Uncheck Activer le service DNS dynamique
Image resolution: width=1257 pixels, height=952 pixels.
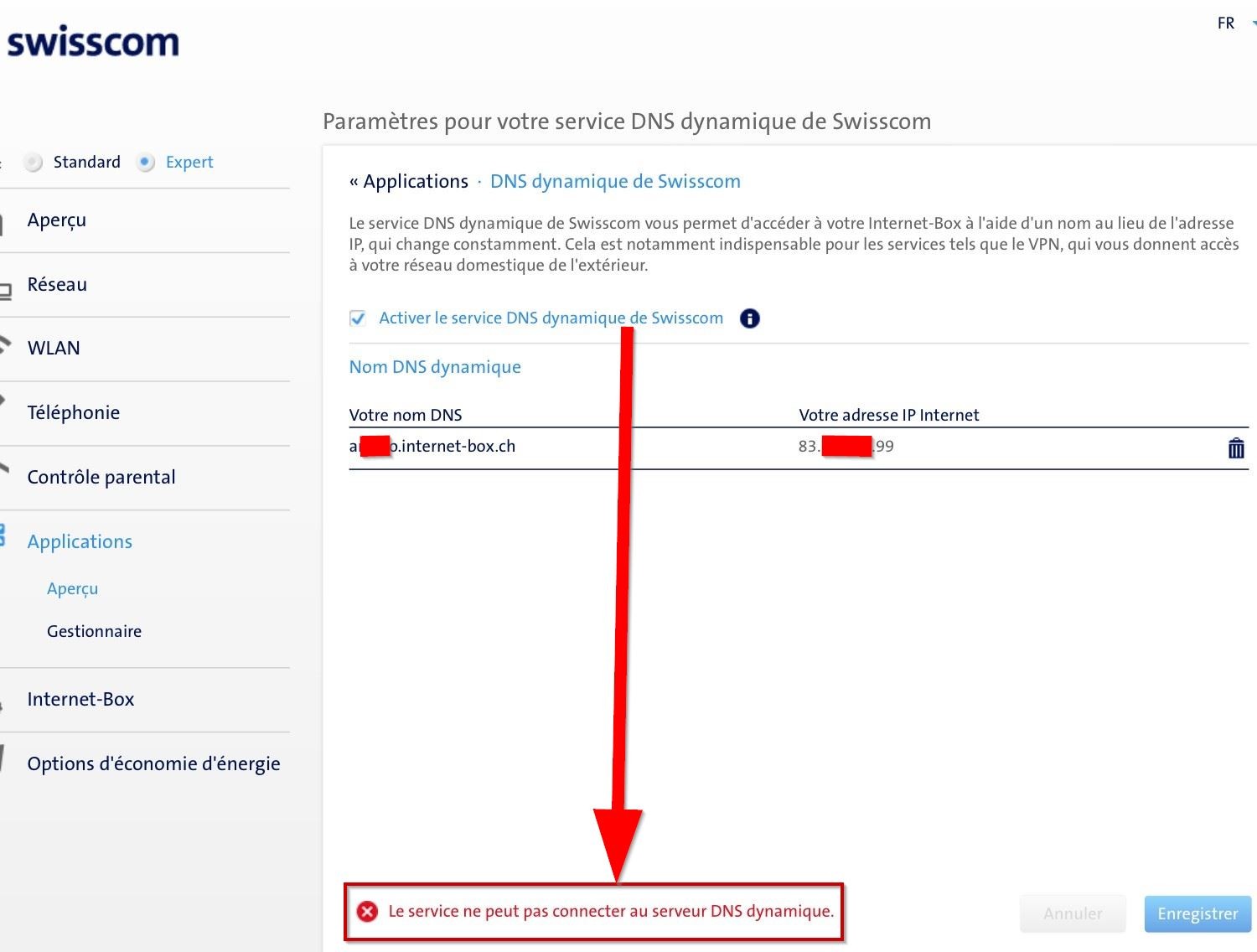358,318
